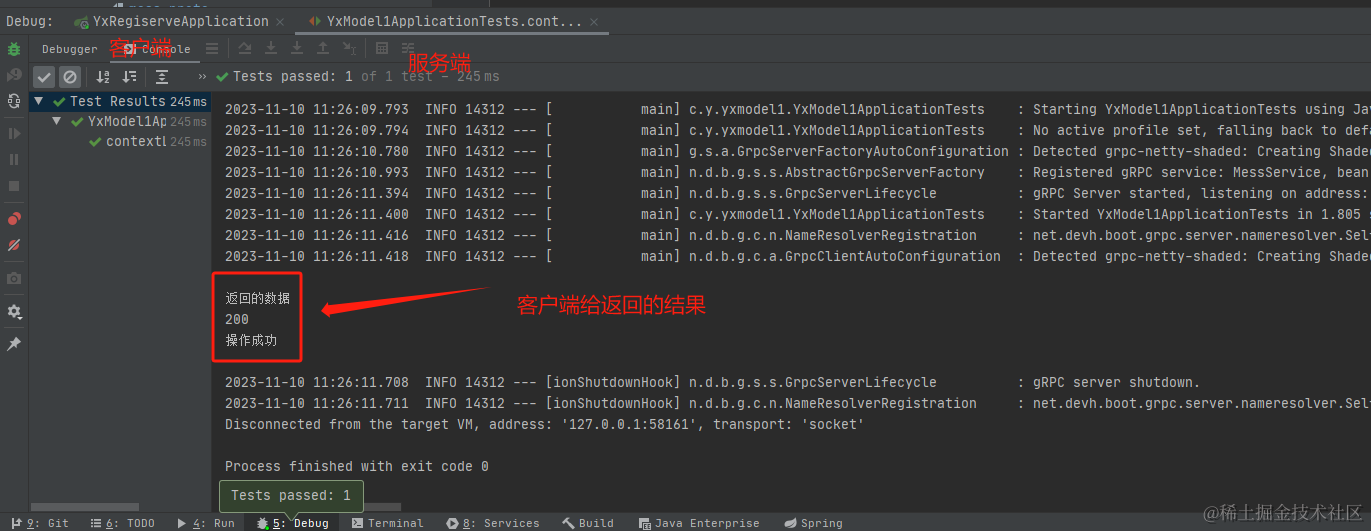Viewport: 1371px width, 531px height.
Task: Select the Test Results row
Action: 120,101
